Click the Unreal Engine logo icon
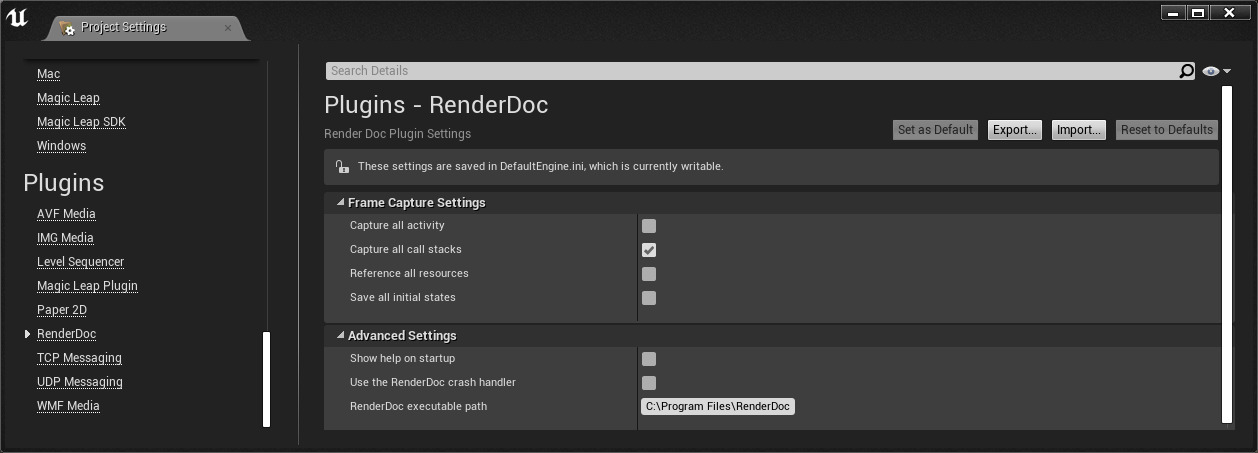 (x=16, y=18)
